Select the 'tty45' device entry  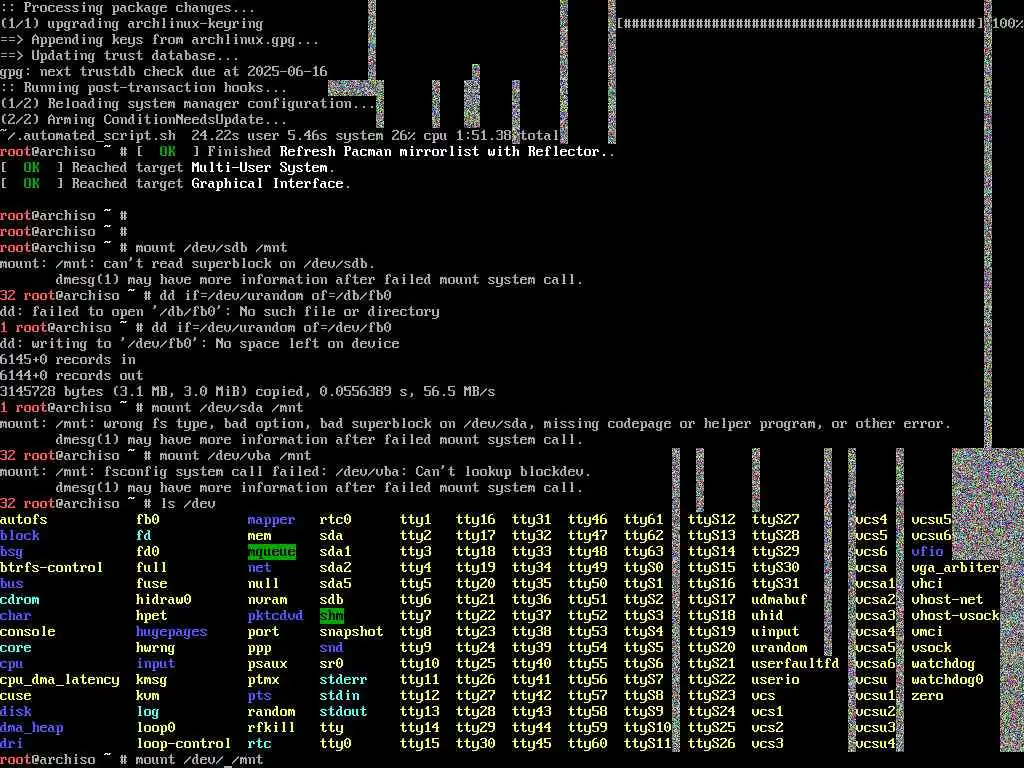click(532, 744)
